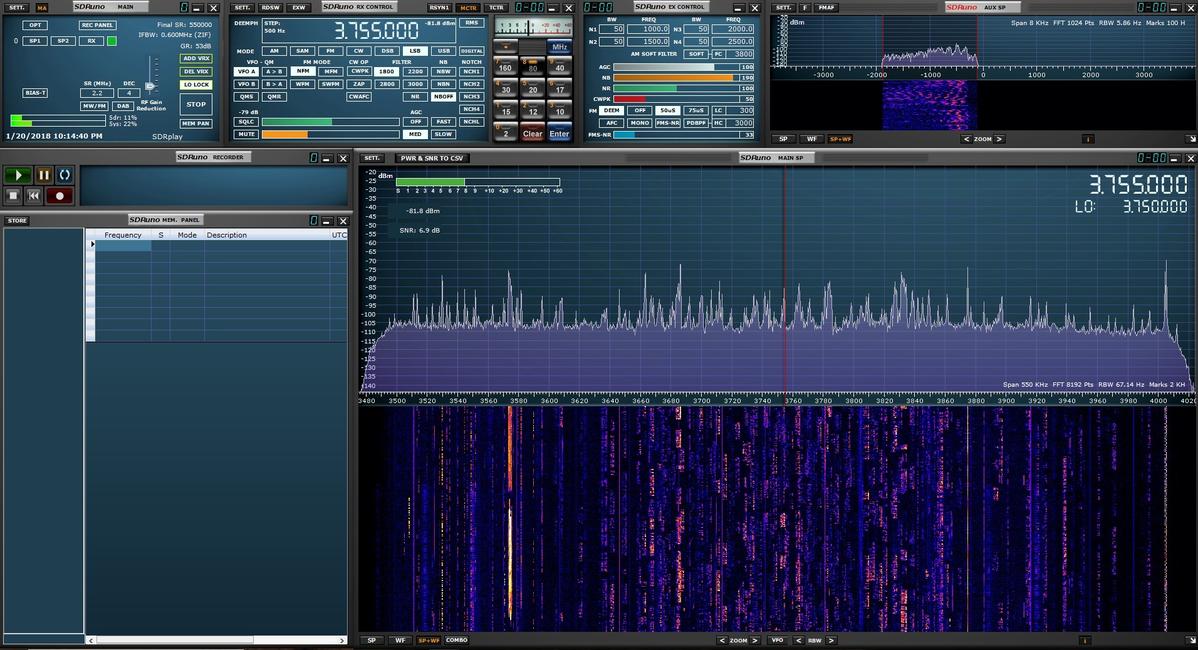Open the SR (MHz) sample rate box
Viewport: 1198px width, 650px height.
[x=97, y=92]
